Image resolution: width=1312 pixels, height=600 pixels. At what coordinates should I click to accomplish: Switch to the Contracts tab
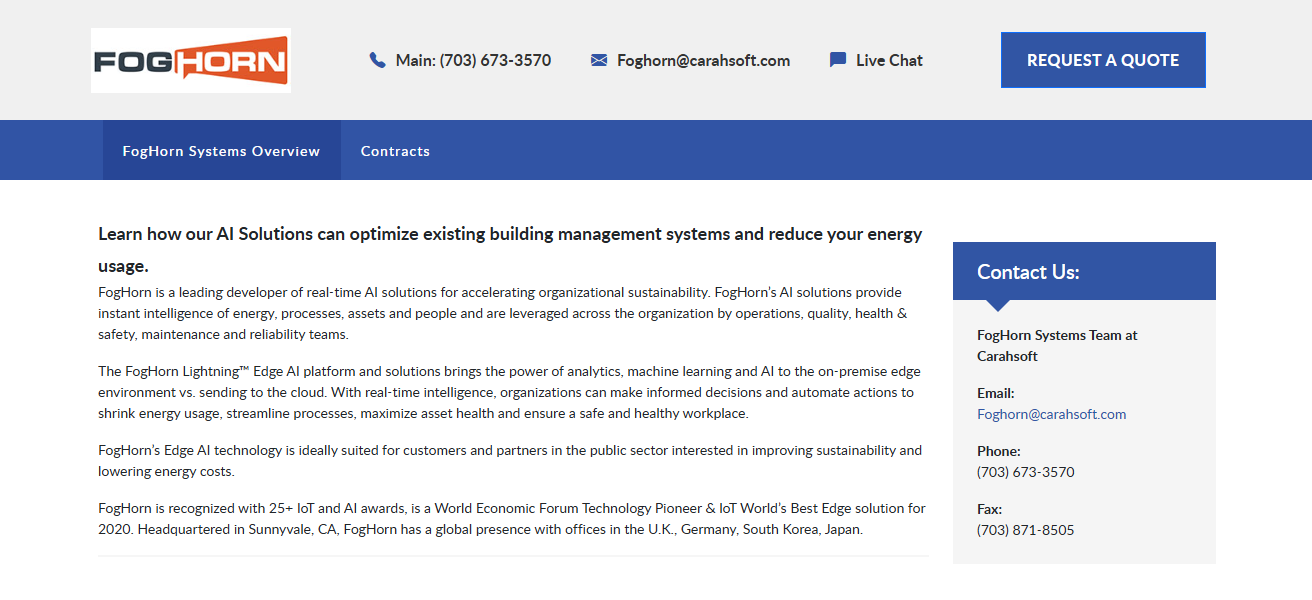(x=395, y=151)
